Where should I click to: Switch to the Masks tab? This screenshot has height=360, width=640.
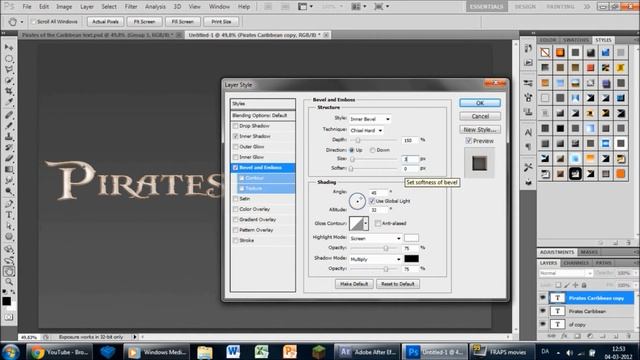point(589,252)
